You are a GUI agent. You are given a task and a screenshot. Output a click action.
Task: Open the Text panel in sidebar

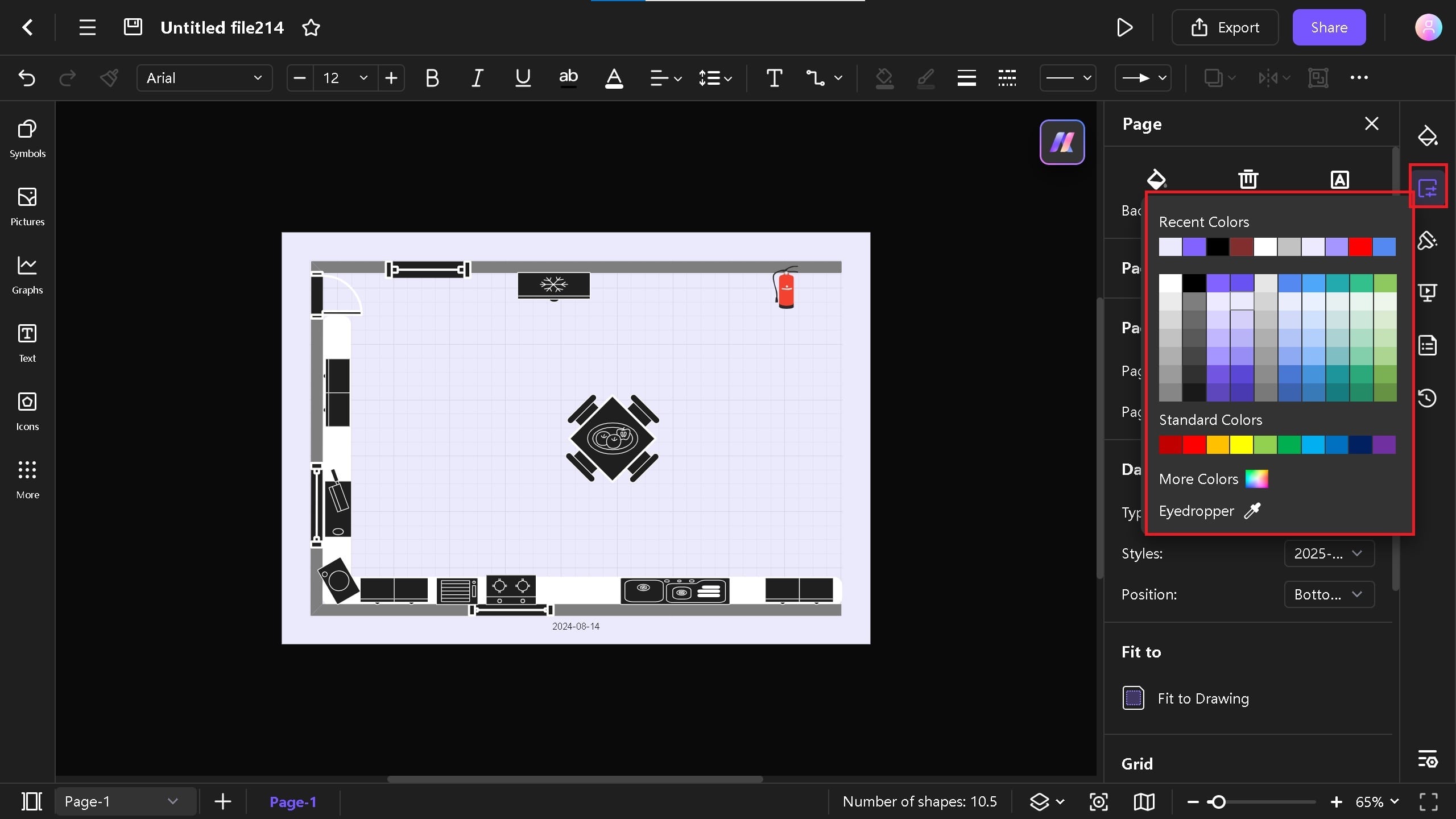(x=27, y=344)
